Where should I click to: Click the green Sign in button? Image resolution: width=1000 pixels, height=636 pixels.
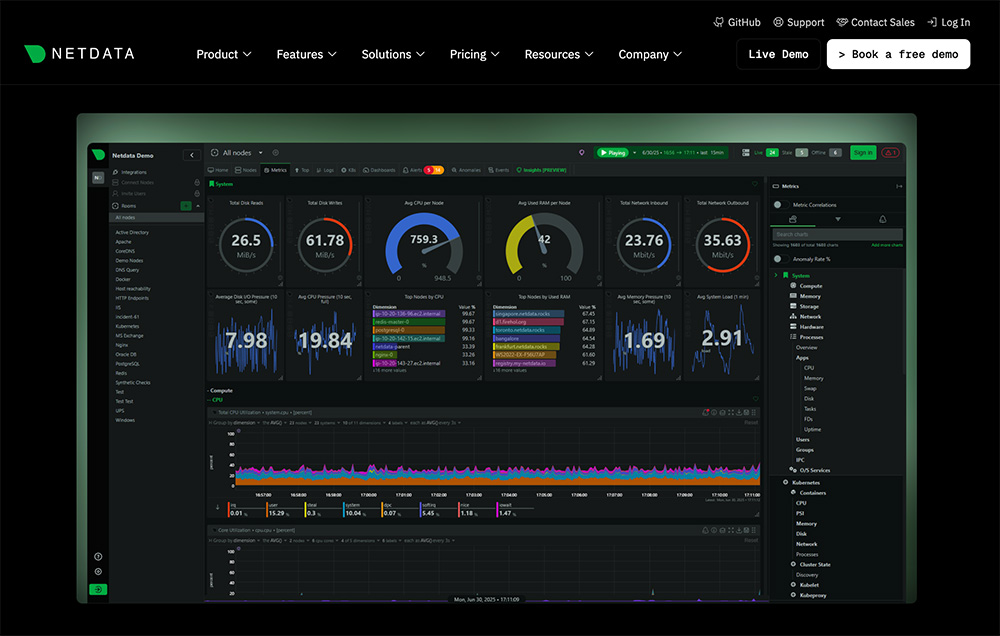[x=863, y=152]
